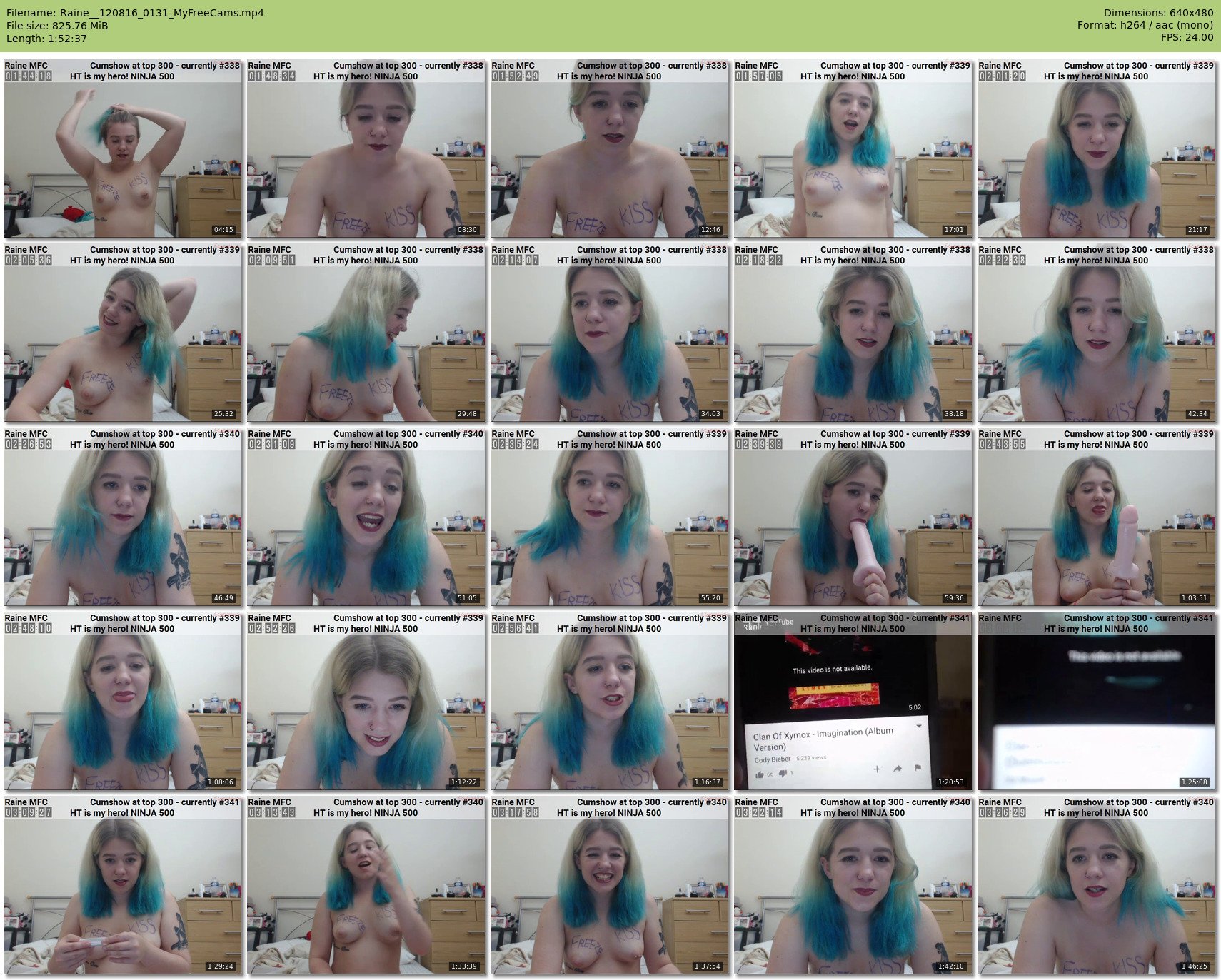Select the frame stamped 1:42:10

click(x=853, y=885)
